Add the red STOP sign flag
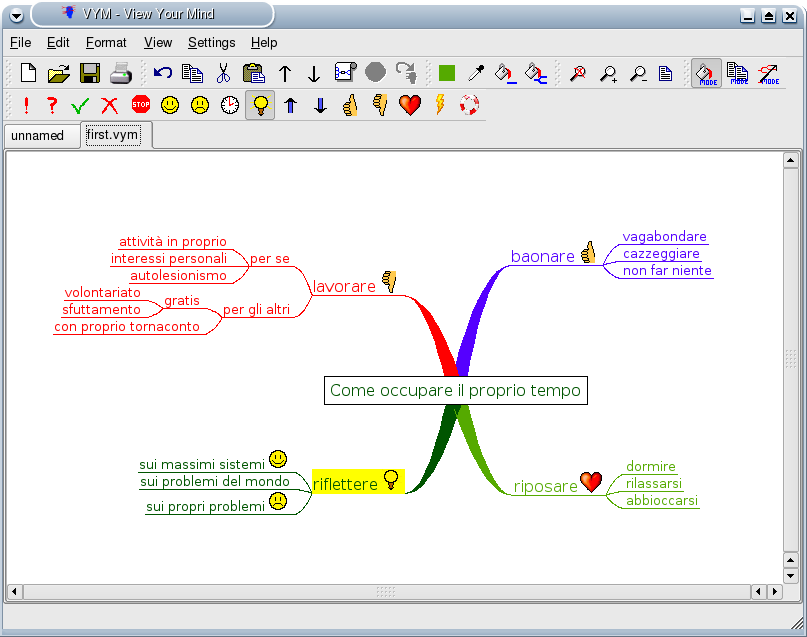This screenshot has width=807, height=637. [141, 105]
